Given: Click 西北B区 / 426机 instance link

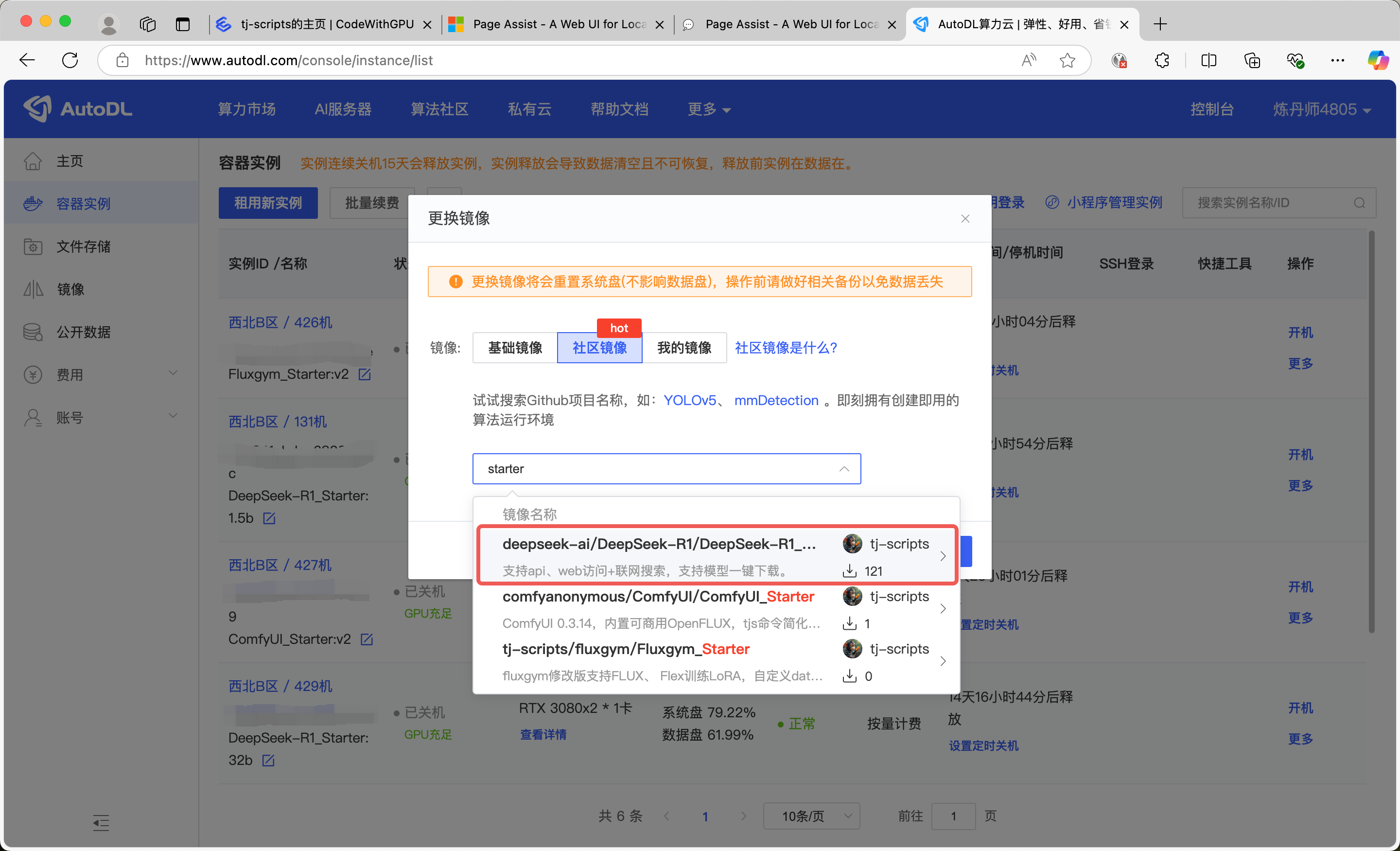Looking at the screenshot, I should click(x=280, y=322).
